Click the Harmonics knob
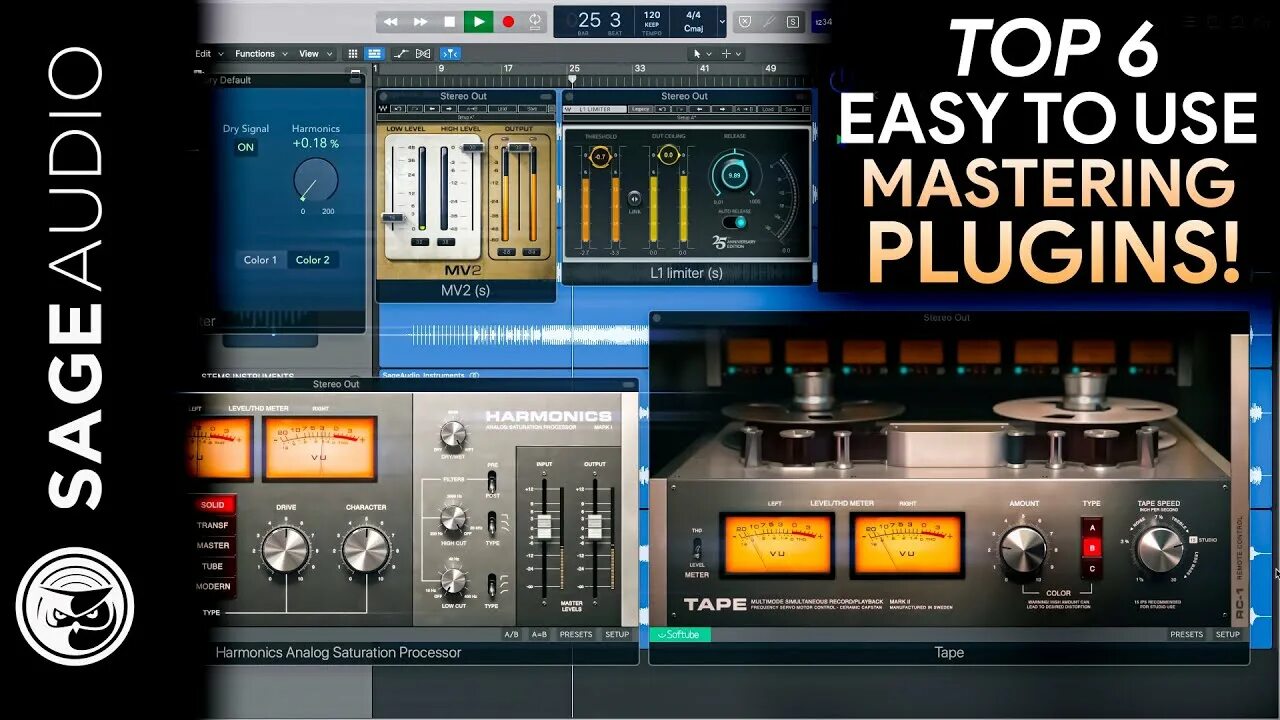 (x=315, y=180)
